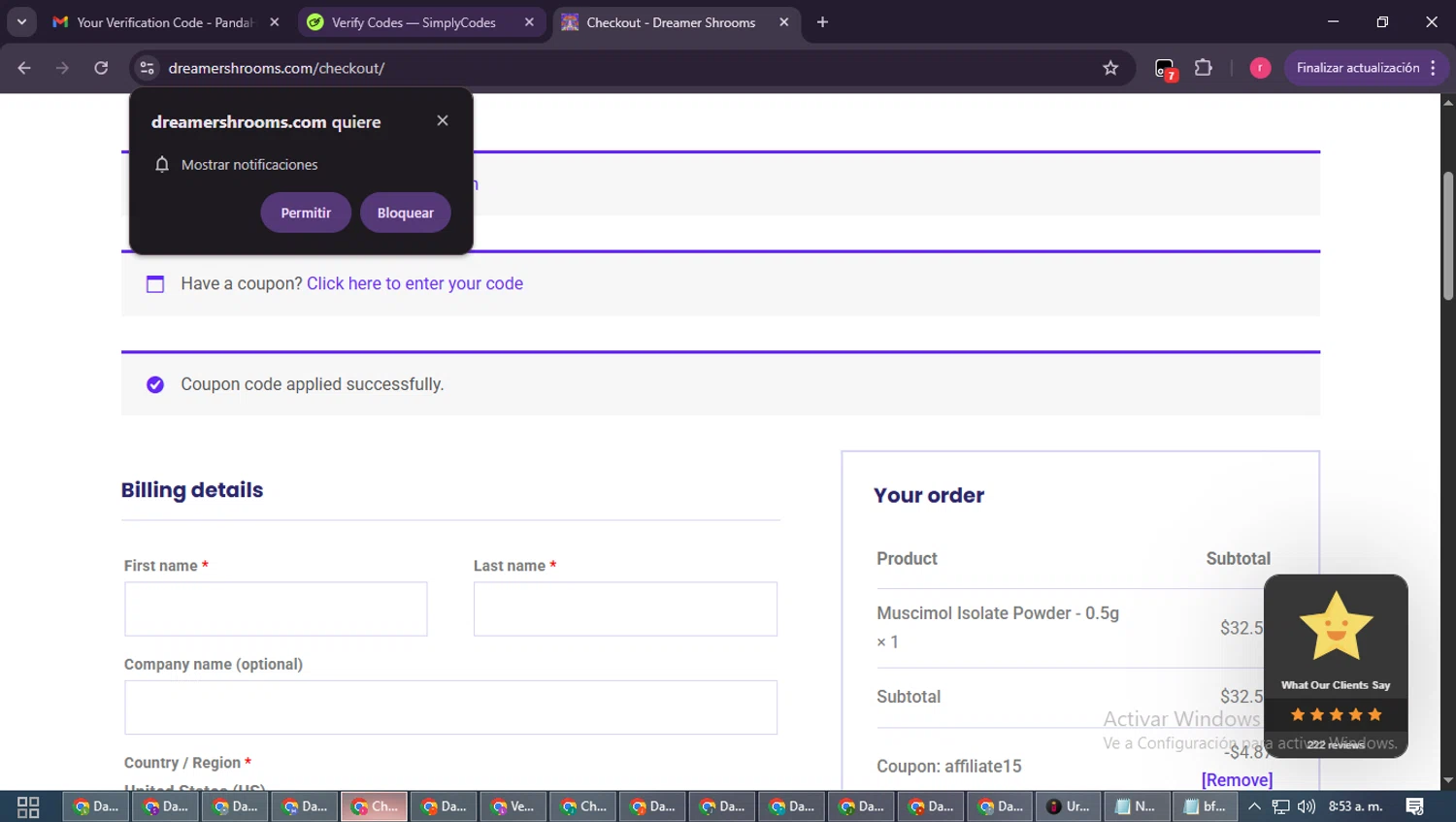
Task: Open the highlighted Ch... taskbar window
Action: (374, 806)
